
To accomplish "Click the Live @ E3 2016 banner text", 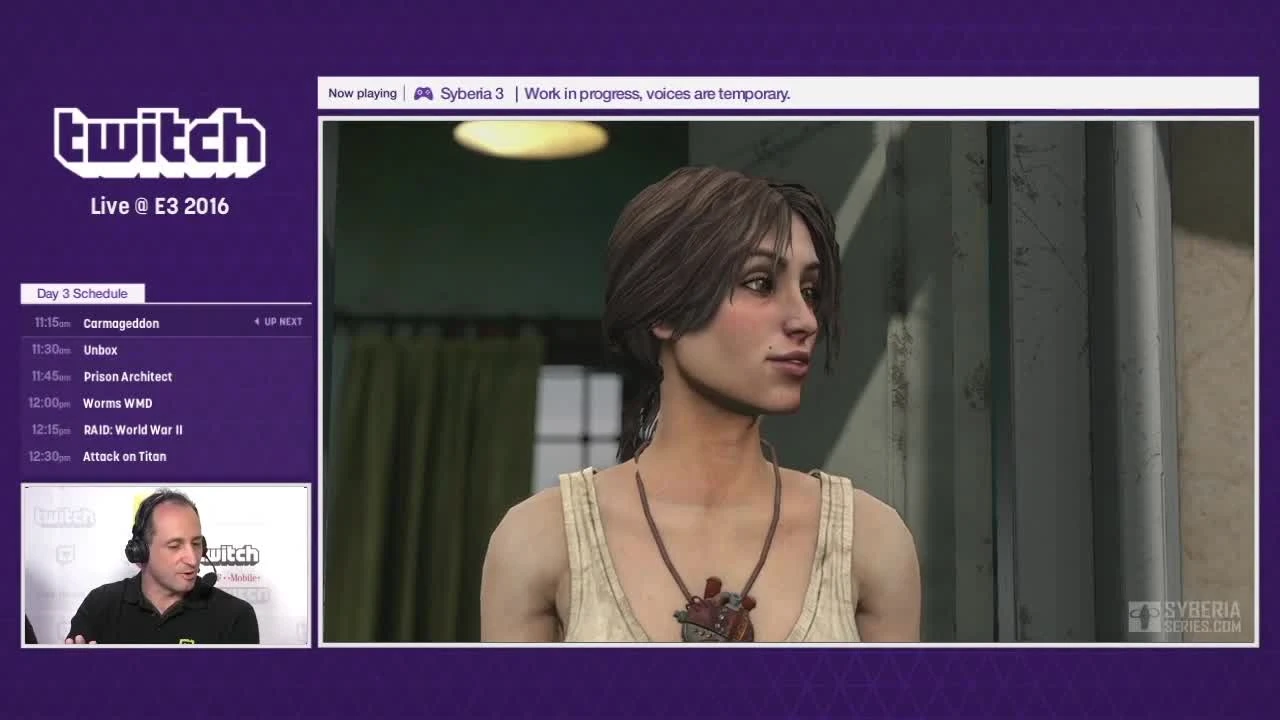I will point(161,206).
